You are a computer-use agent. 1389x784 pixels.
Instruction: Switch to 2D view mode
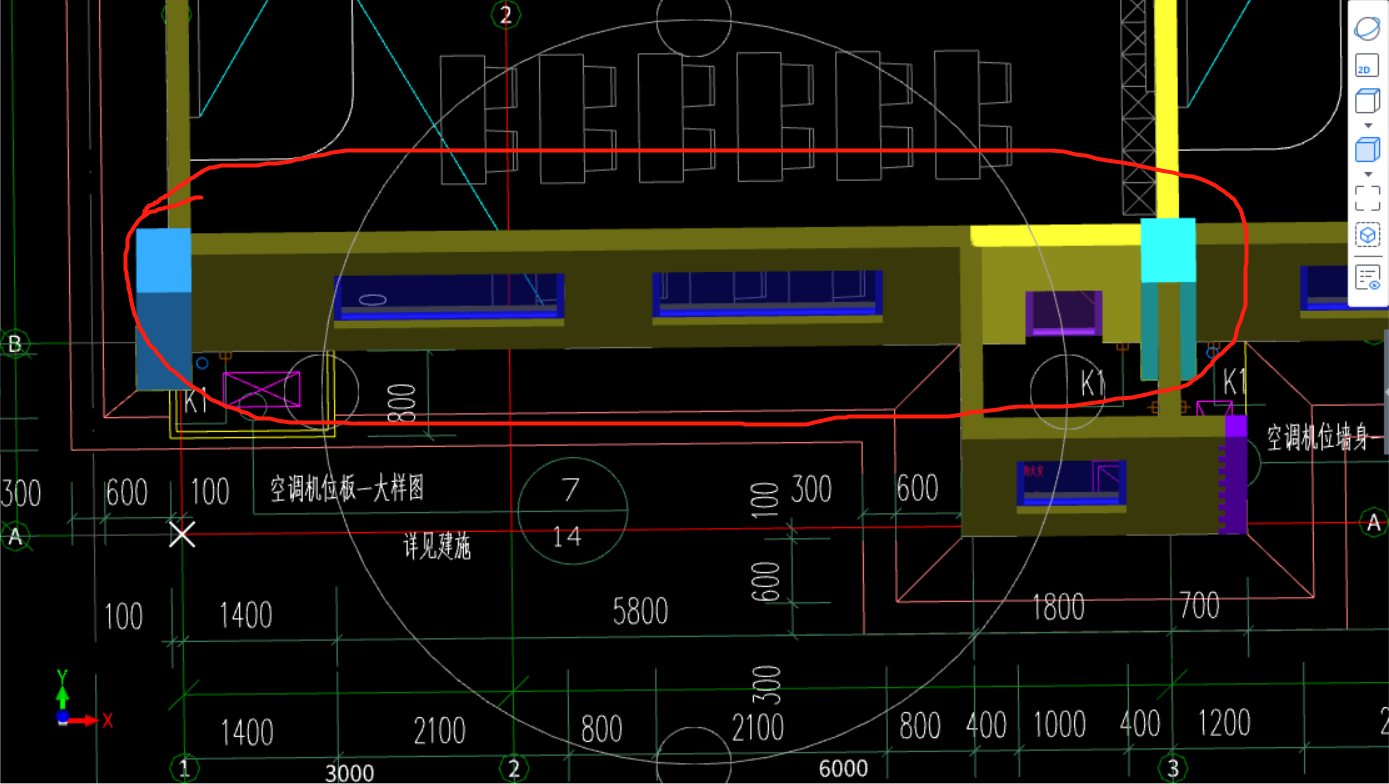pos(1367,67)
